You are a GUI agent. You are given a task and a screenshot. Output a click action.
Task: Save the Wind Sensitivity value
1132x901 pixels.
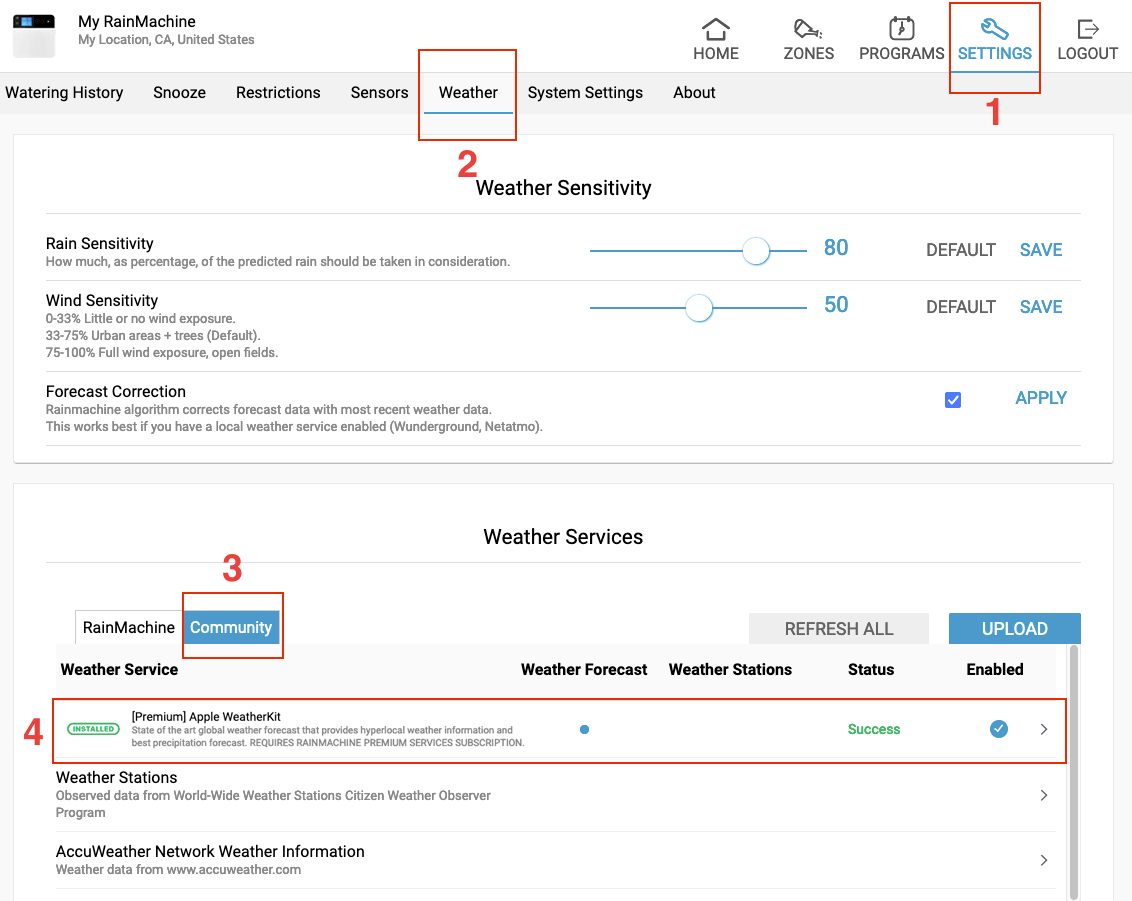(x=1040, y=307)
